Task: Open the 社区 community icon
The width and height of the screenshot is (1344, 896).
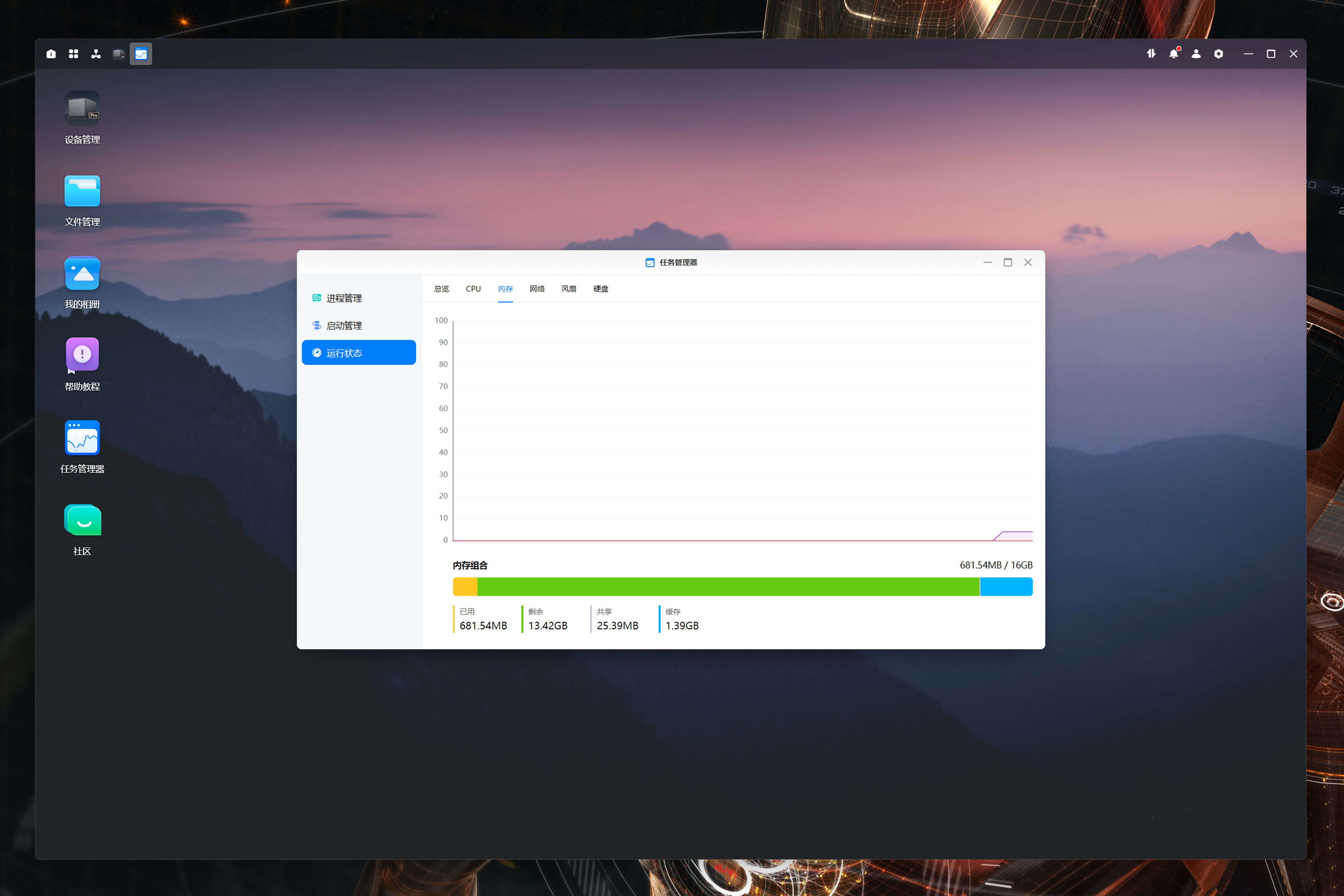Action: coord(82,520)
